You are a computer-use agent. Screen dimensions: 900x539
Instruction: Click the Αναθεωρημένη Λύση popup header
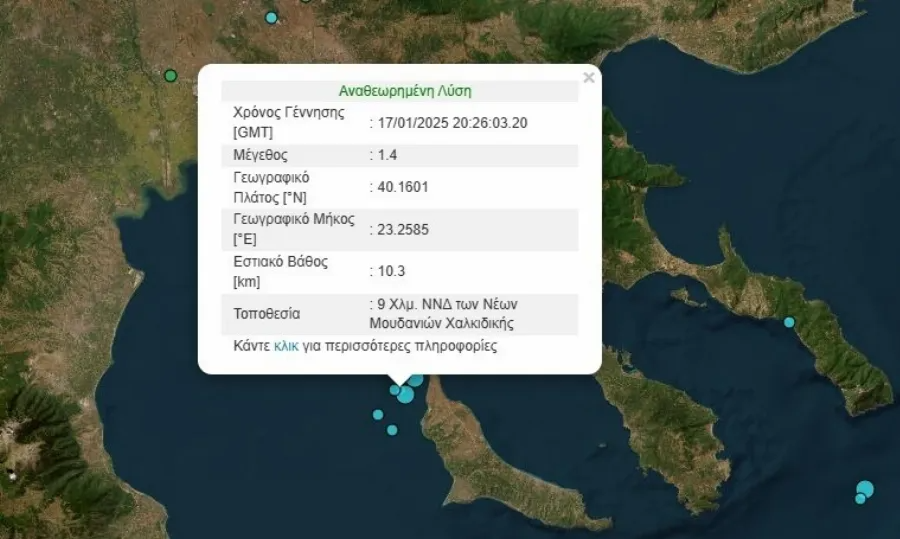click(405, 91)
